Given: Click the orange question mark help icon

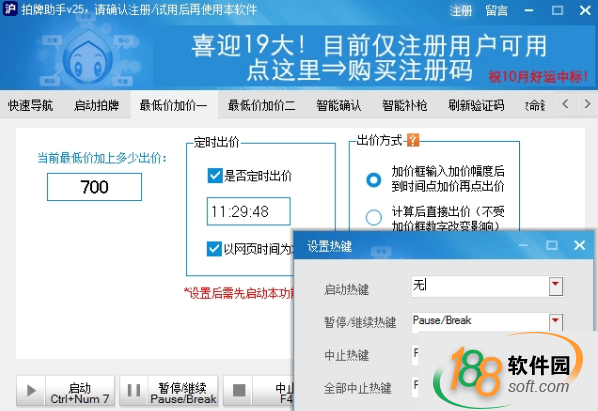Looking at the screenshot, I should tap(413, 140).
